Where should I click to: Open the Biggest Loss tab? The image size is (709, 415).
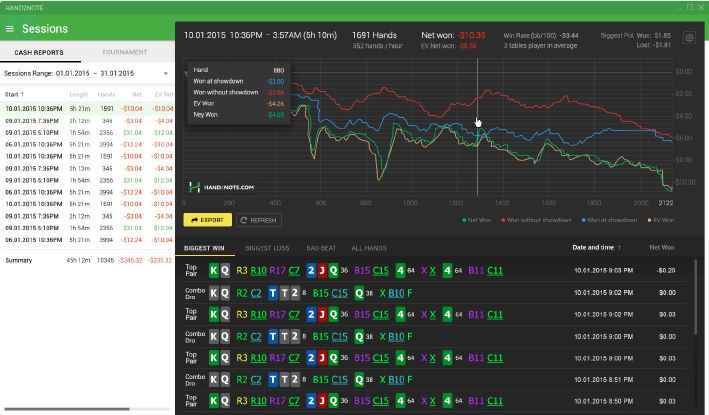click(267, 247)
